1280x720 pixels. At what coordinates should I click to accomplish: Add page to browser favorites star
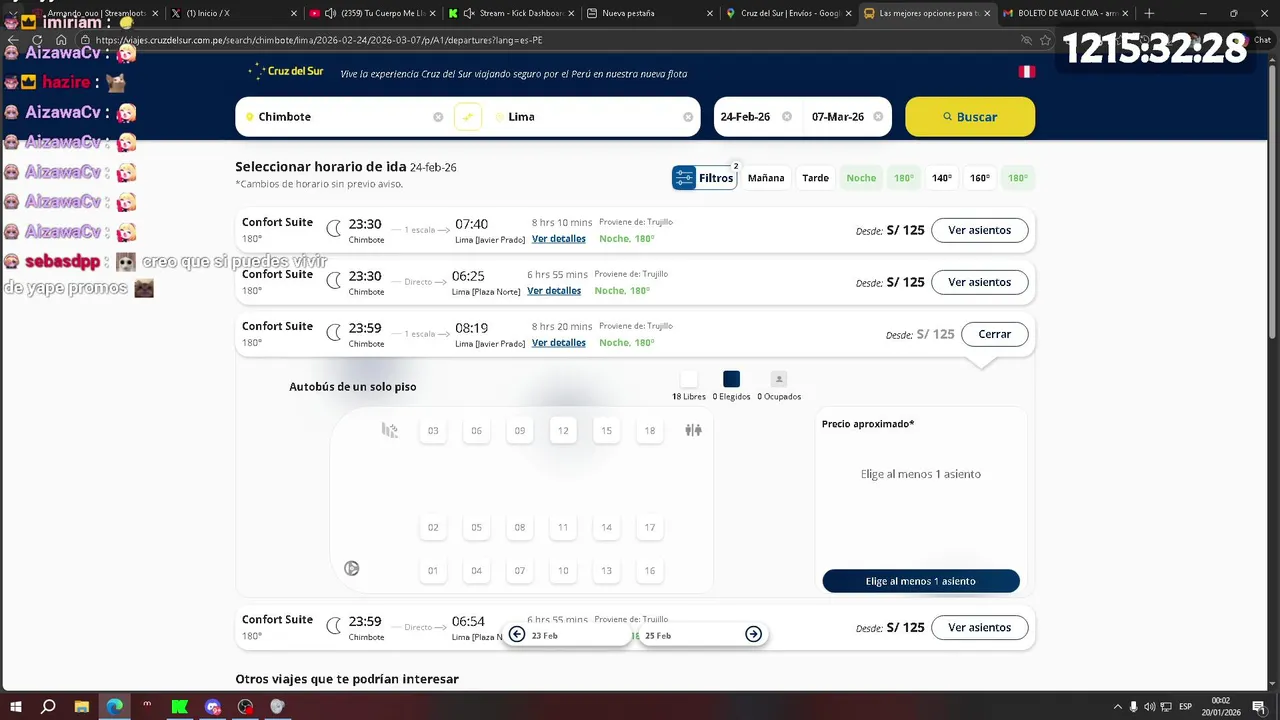1045,40
